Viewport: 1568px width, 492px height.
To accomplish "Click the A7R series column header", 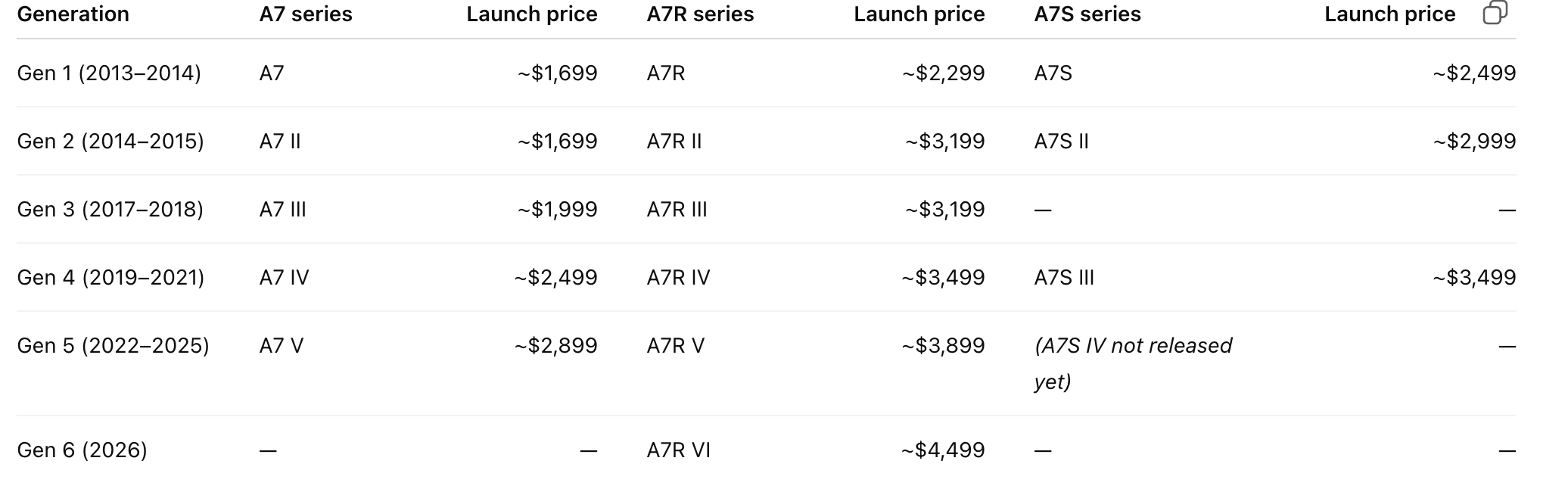I will tap(700, 14).
